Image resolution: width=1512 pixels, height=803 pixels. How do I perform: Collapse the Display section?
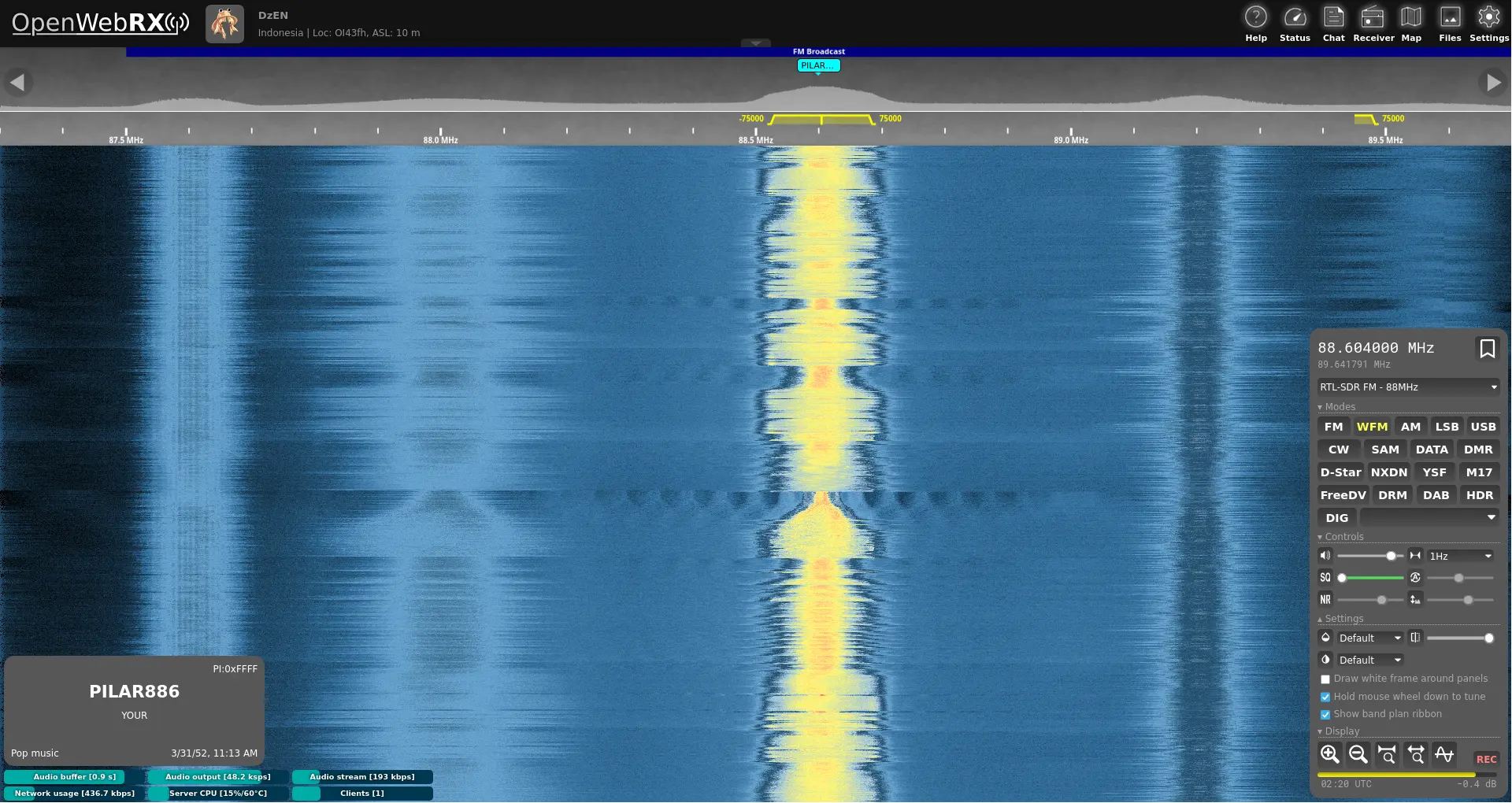[x=1338, y=731]
